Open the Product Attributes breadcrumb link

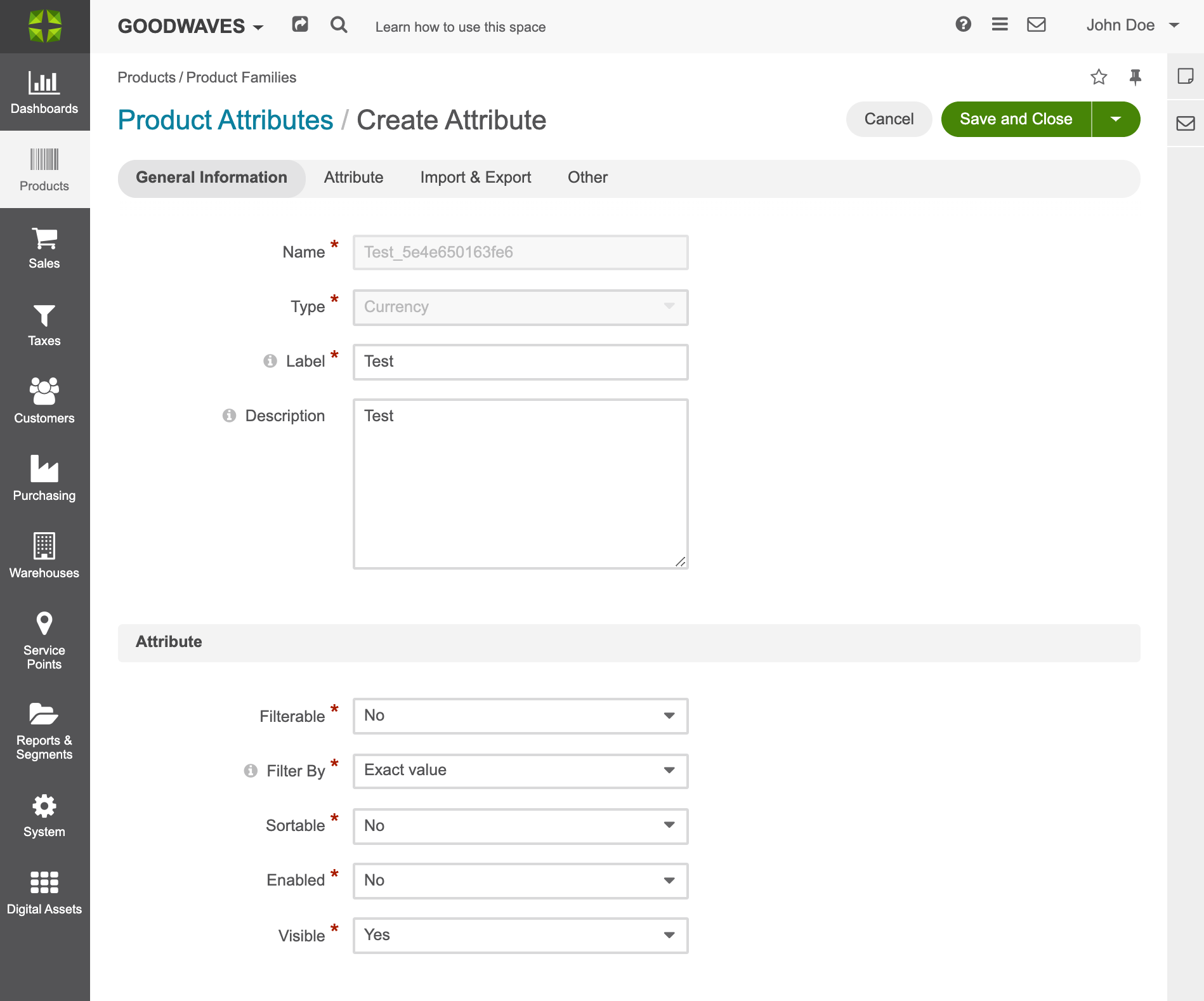tap(225, 121)
